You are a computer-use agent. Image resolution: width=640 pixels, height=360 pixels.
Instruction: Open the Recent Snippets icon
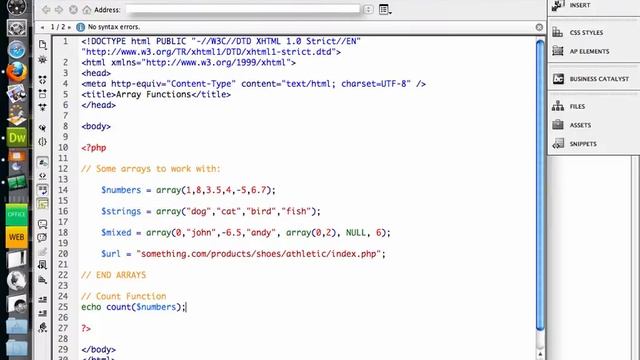[42, 265]
